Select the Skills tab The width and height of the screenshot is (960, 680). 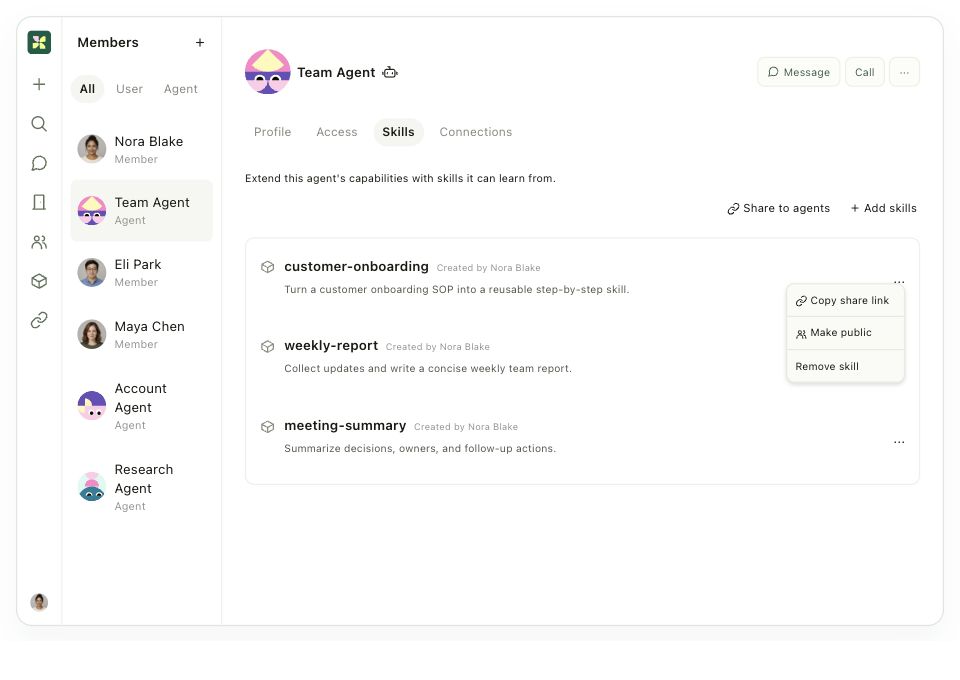click(x=399, y=132)
